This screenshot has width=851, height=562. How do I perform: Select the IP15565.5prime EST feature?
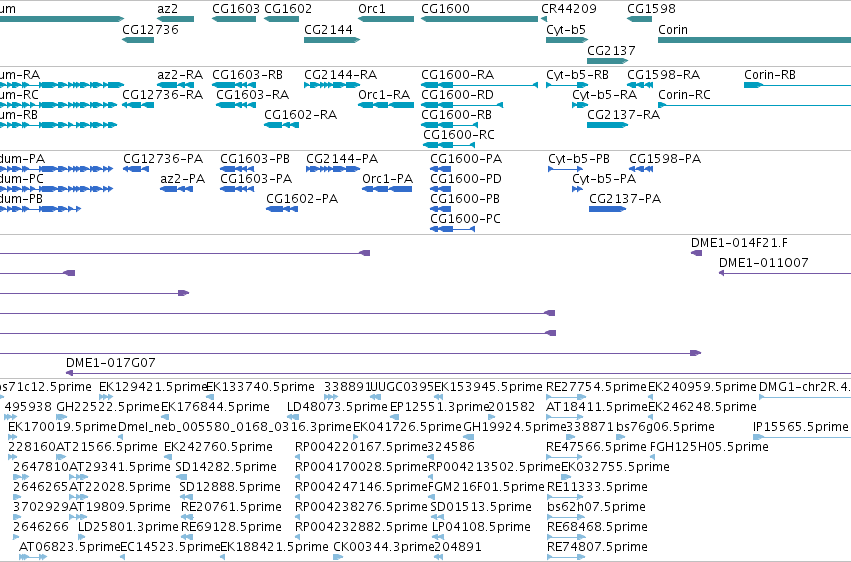[802, 437]
